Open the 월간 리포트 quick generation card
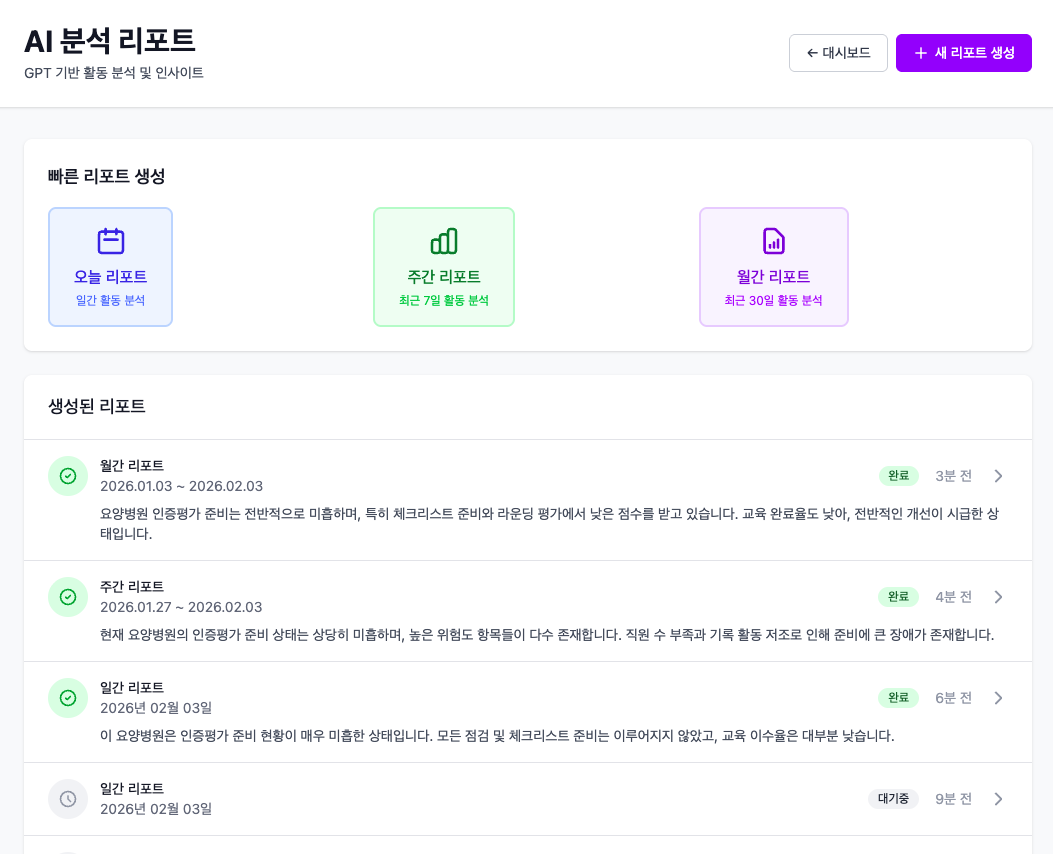The width and height of the screenshot is (1053, 854). 773,266
